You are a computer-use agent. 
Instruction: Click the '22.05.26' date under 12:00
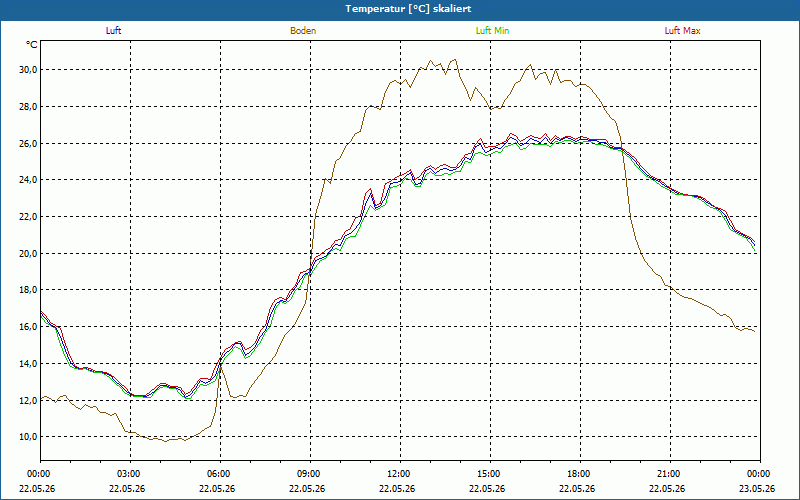[397, 489]
